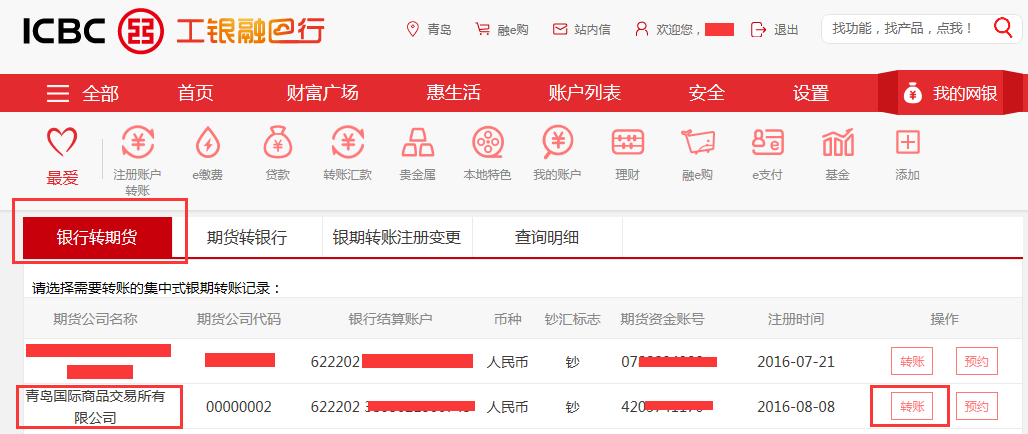The image size is (1028, 434).
Task: Click 转账 button in the 2016-07-21 row
Action: point(912,361)
